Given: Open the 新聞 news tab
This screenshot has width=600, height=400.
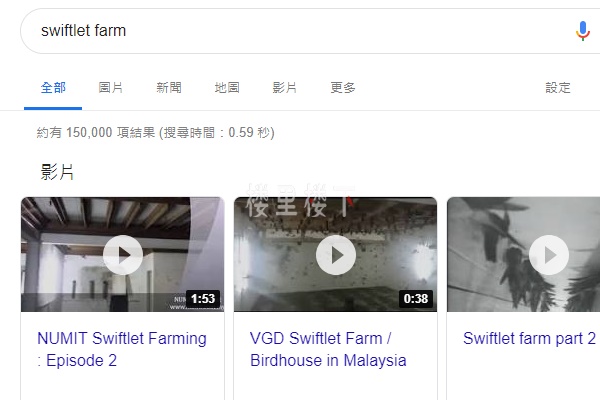Looking at the screenshot, I should (169, 88).
